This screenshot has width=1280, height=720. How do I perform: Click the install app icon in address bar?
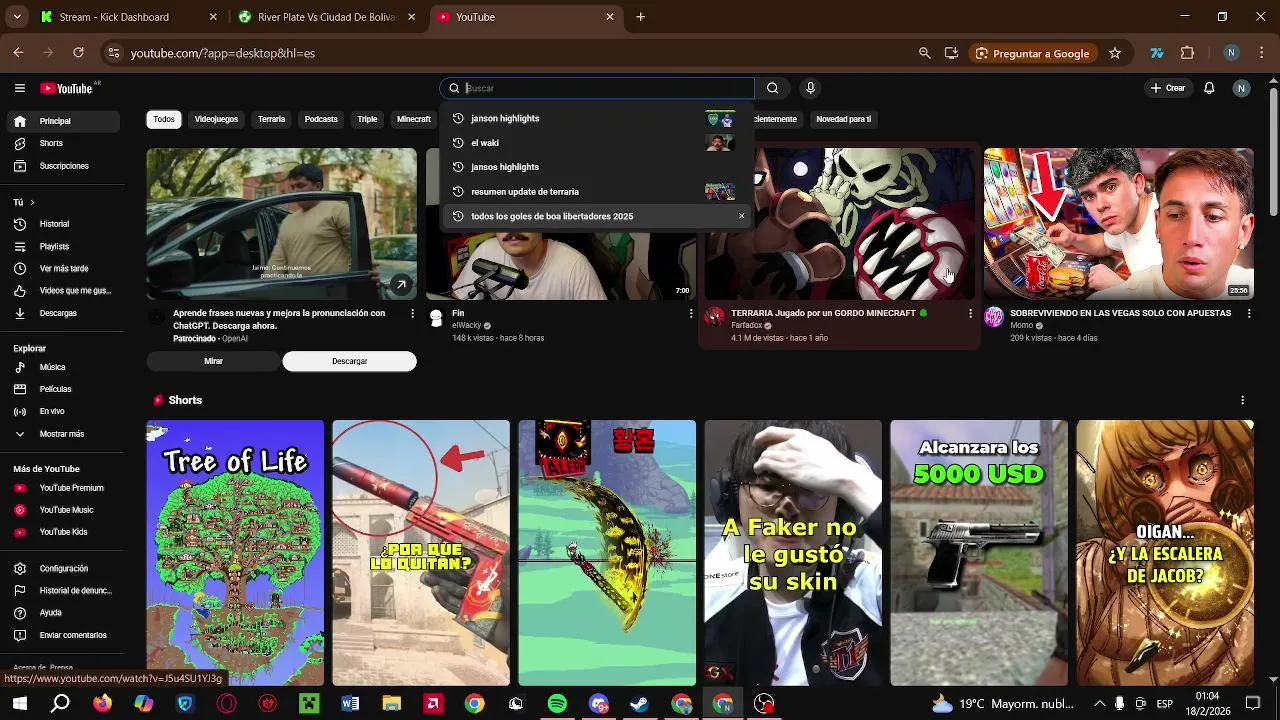[951, 53]
